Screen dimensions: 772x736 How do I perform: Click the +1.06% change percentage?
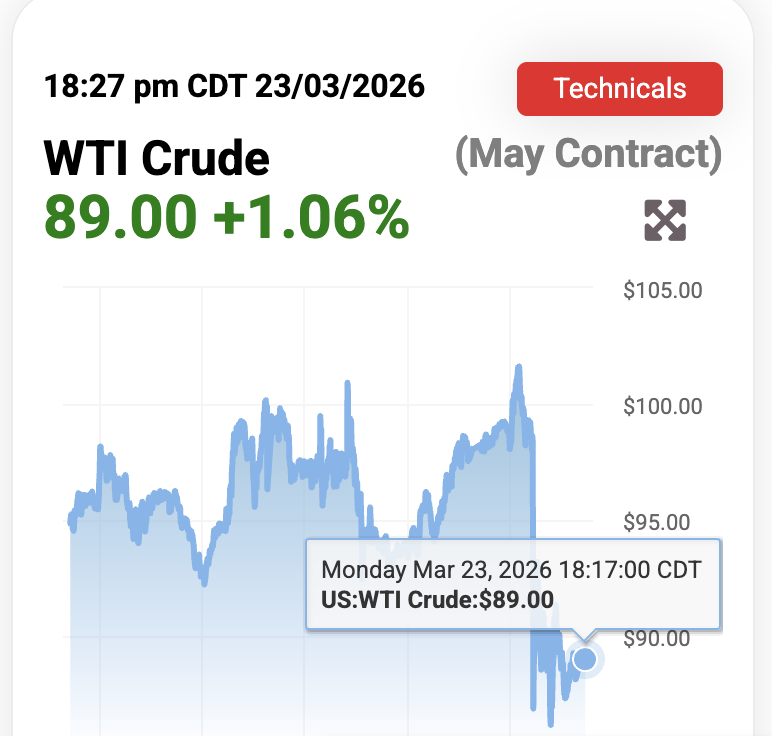point(311,217)
